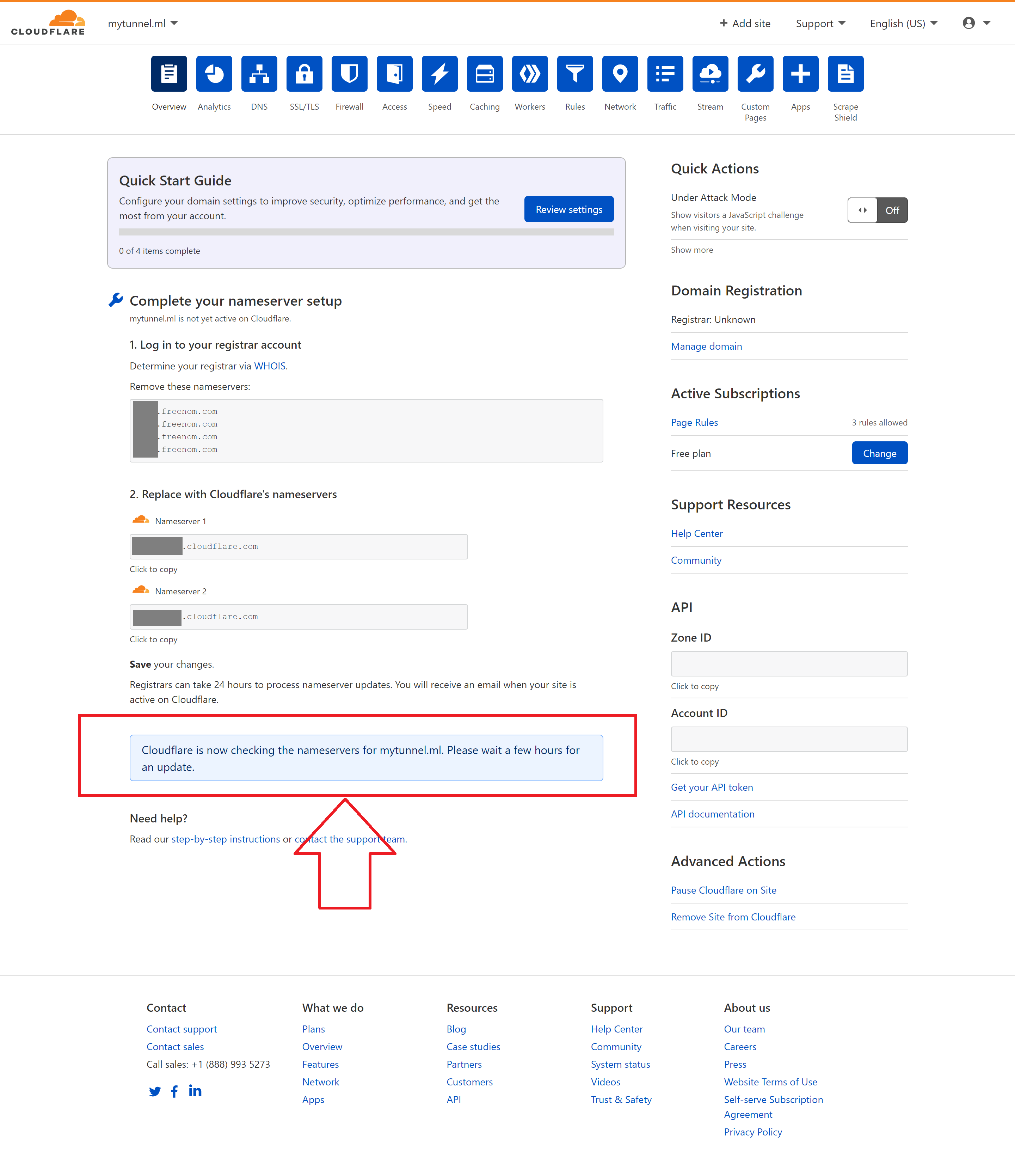This screenshot has width=1015, height=1176.
Task: Open the user account dropdown
Action: click(x=977, y=23)
